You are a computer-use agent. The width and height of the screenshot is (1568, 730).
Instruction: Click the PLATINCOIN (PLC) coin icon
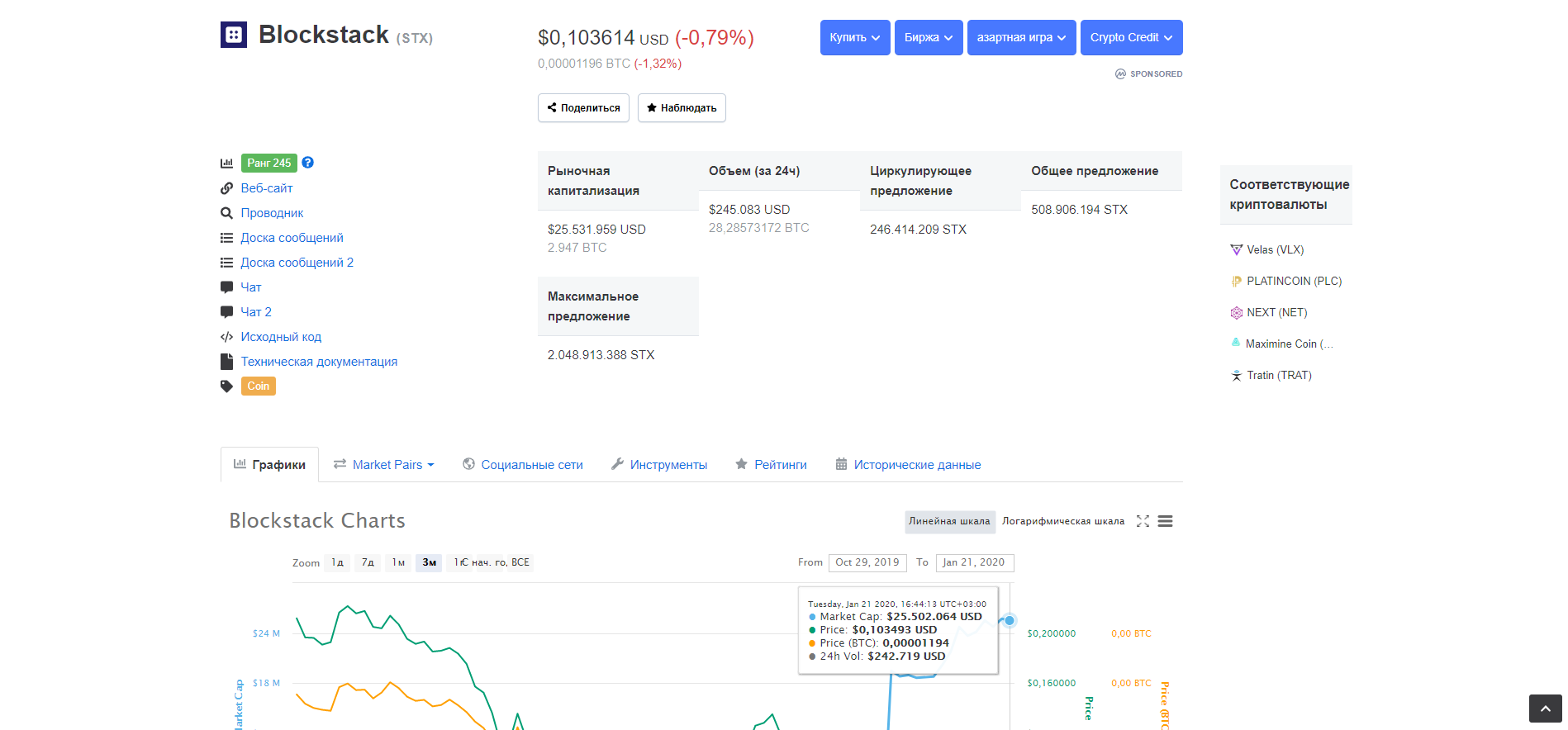click(1236, 281)
